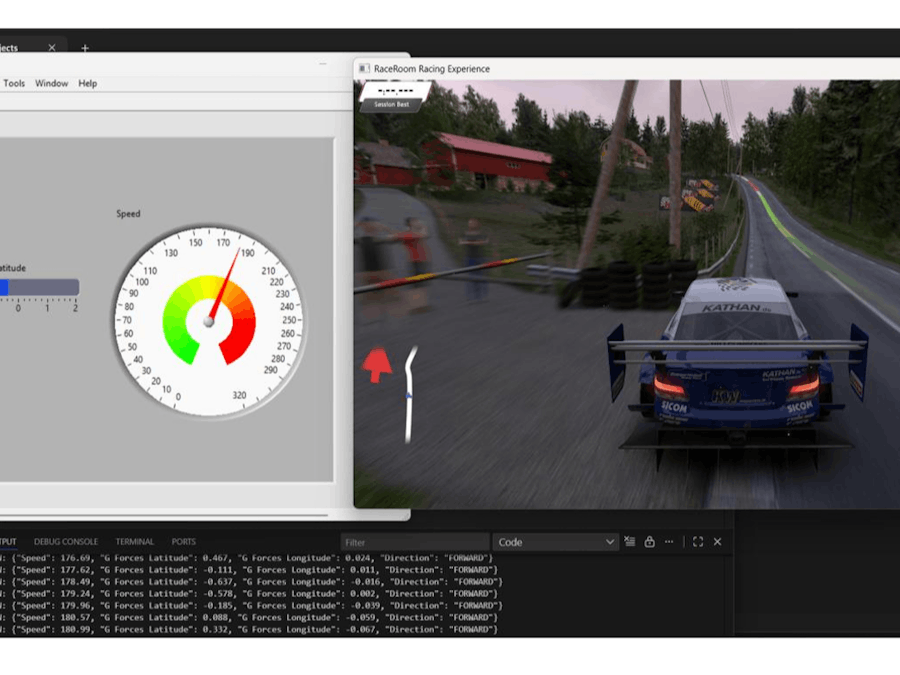Expand the output channel chevron arrow
Screen dimensions: 900x675
(x=611, y=541)
